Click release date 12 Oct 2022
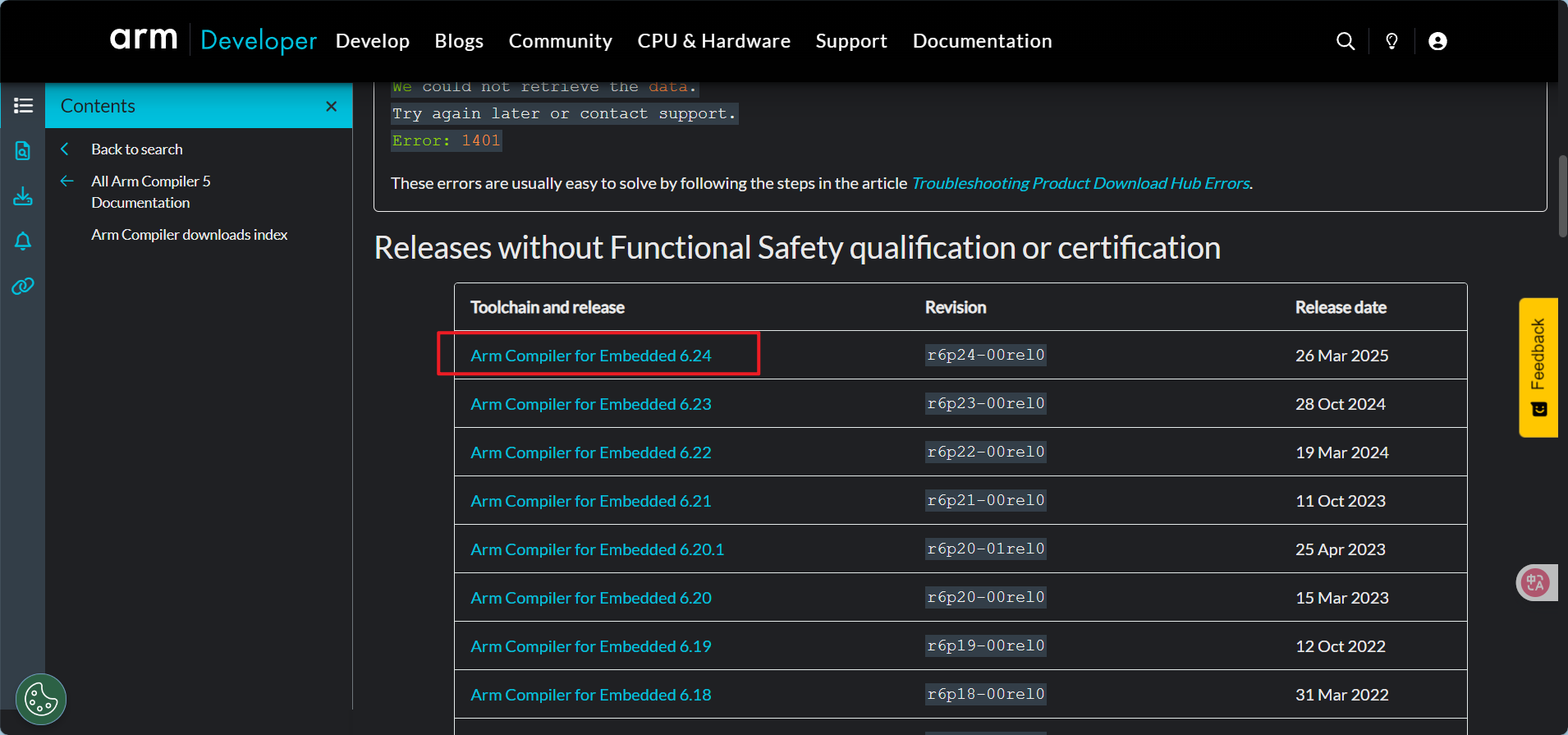This screenshot has width=1568, height=735. point(1341,646)
